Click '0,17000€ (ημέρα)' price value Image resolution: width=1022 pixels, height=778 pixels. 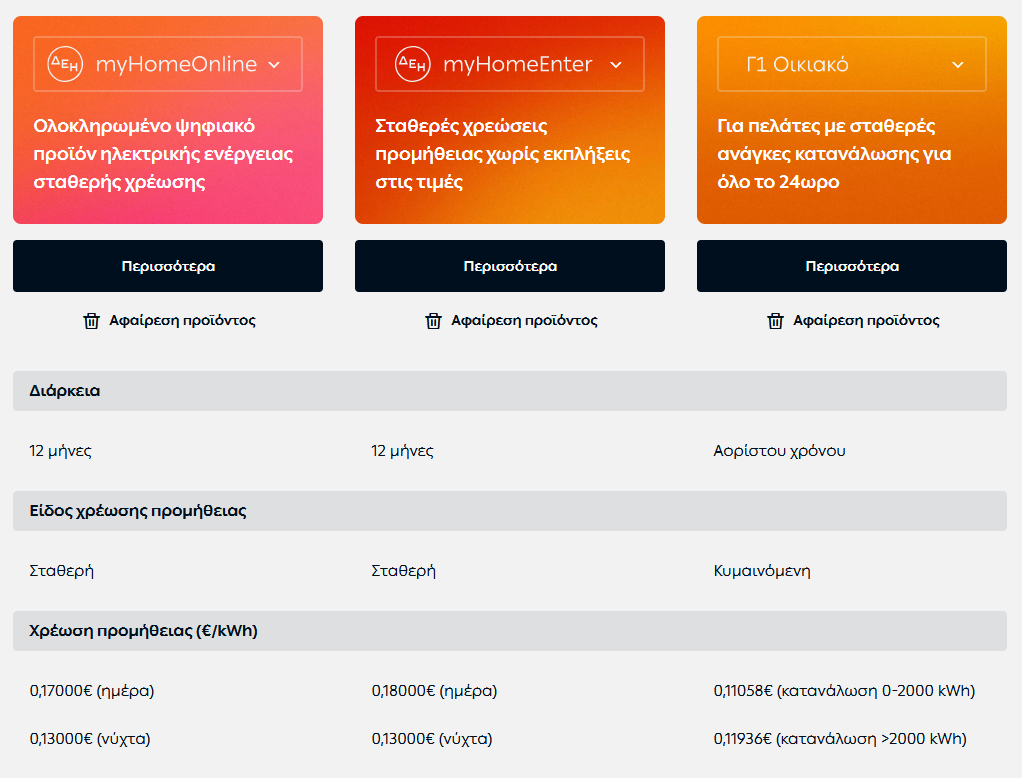point(92,691)
